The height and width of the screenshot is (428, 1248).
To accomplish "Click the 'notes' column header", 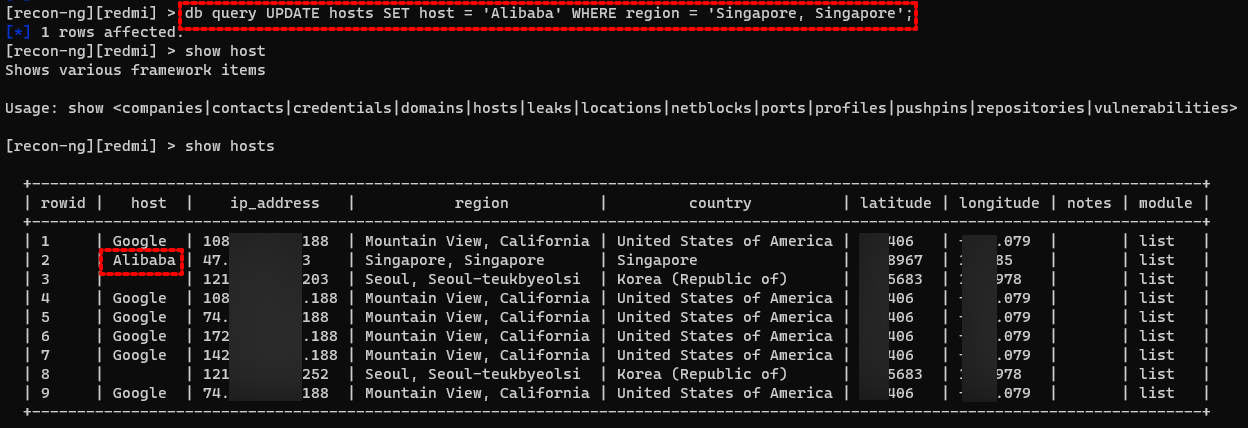I will point(1089,203).
